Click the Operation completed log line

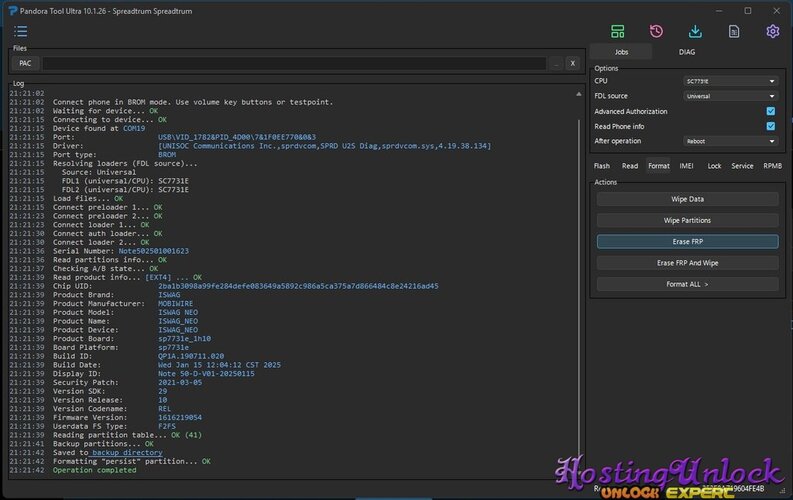pyautogui.click(x=94, y=470)
